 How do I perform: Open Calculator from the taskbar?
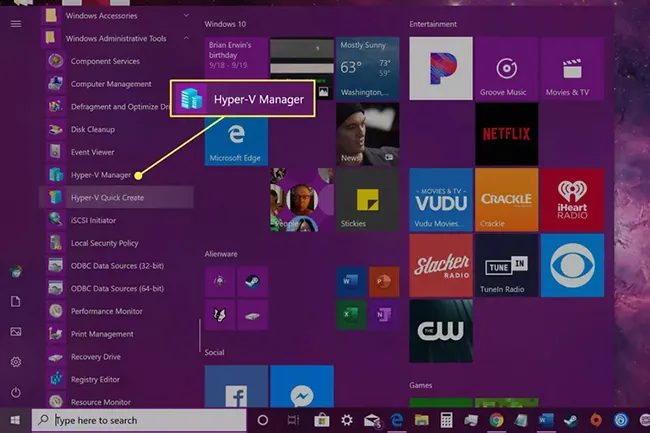click(x=446, y=420)
